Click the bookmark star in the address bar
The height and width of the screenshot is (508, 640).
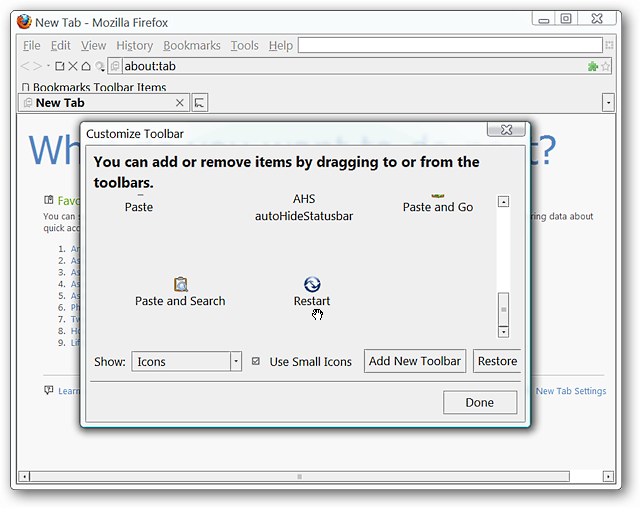(605, 66)
